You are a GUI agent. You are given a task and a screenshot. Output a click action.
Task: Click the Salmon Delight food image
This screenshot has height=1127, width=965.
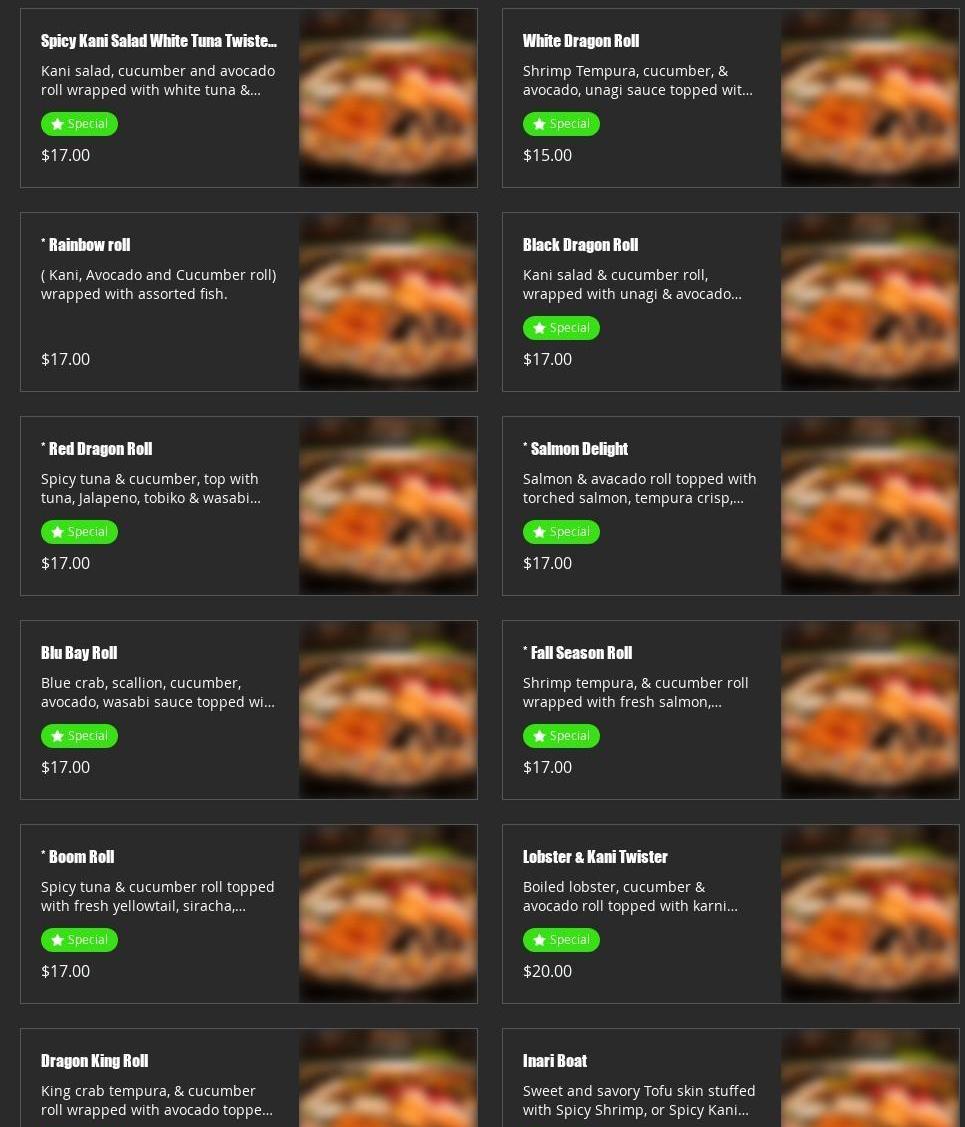(869, 506)
